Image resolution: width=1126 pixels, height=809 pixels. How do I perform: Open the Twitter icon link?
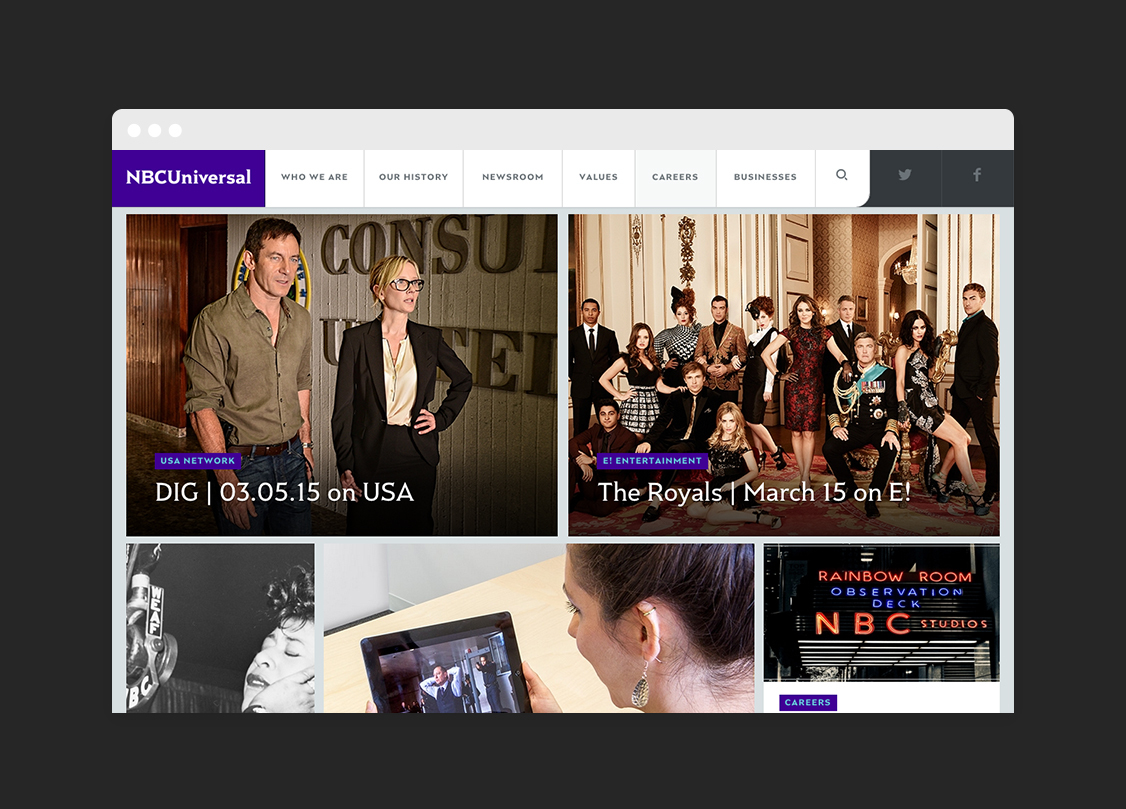pyautogui.click(x=905, y=176)
